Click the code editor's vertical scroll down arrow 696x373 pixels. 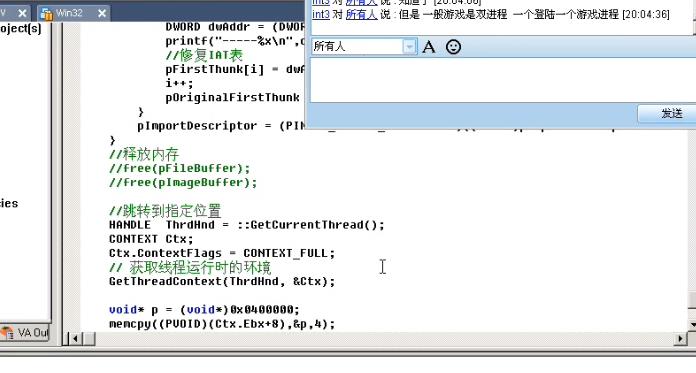point(692,324)
